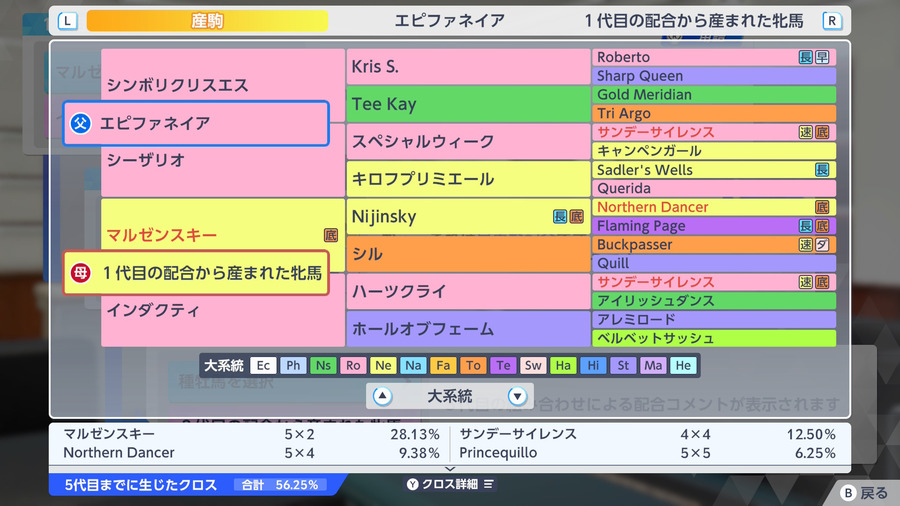Click the L shoulder button icon
The image size is (900, 506).
pos(67,21)
